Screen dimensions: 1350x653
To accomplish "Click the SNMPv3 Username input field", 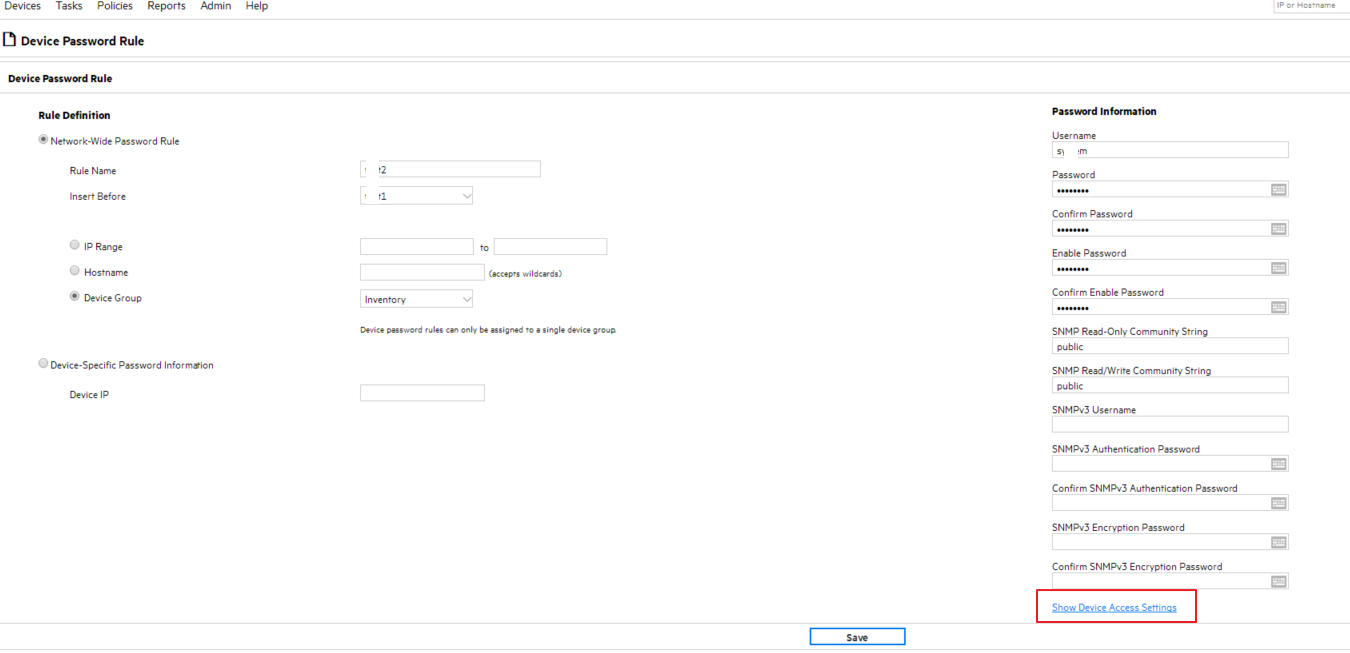I will (1170, 424).
